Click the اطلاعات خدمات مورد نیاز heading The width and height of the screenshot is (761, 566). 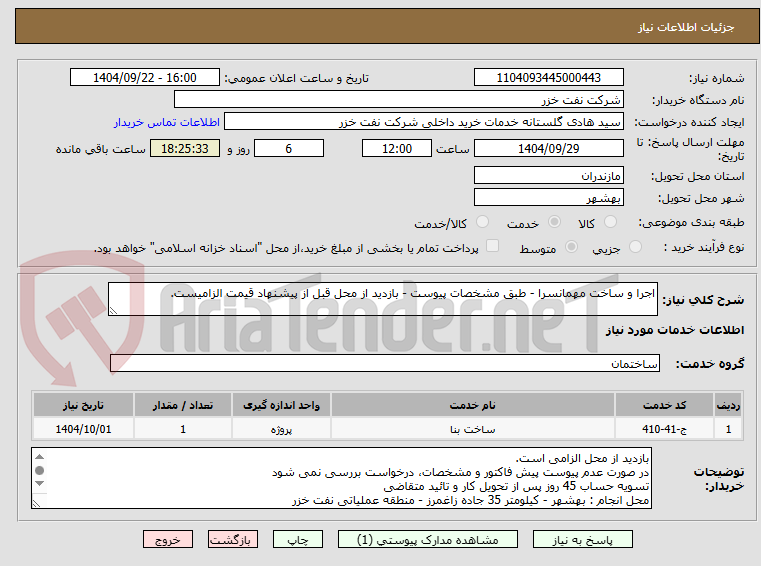(x=675, y=330)
